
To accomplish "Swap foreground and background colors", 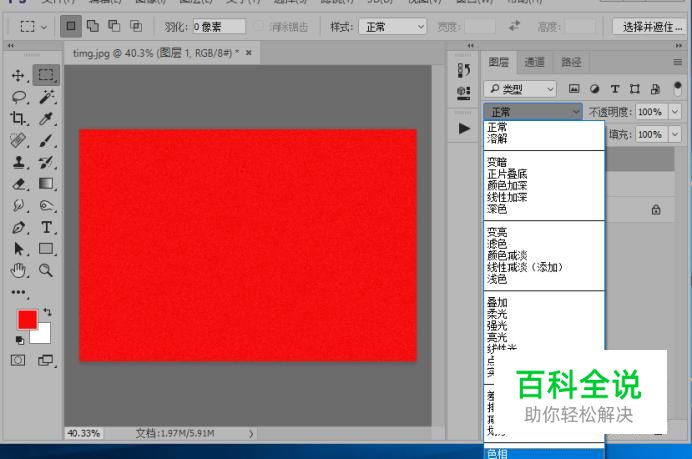I will (47, 312).
